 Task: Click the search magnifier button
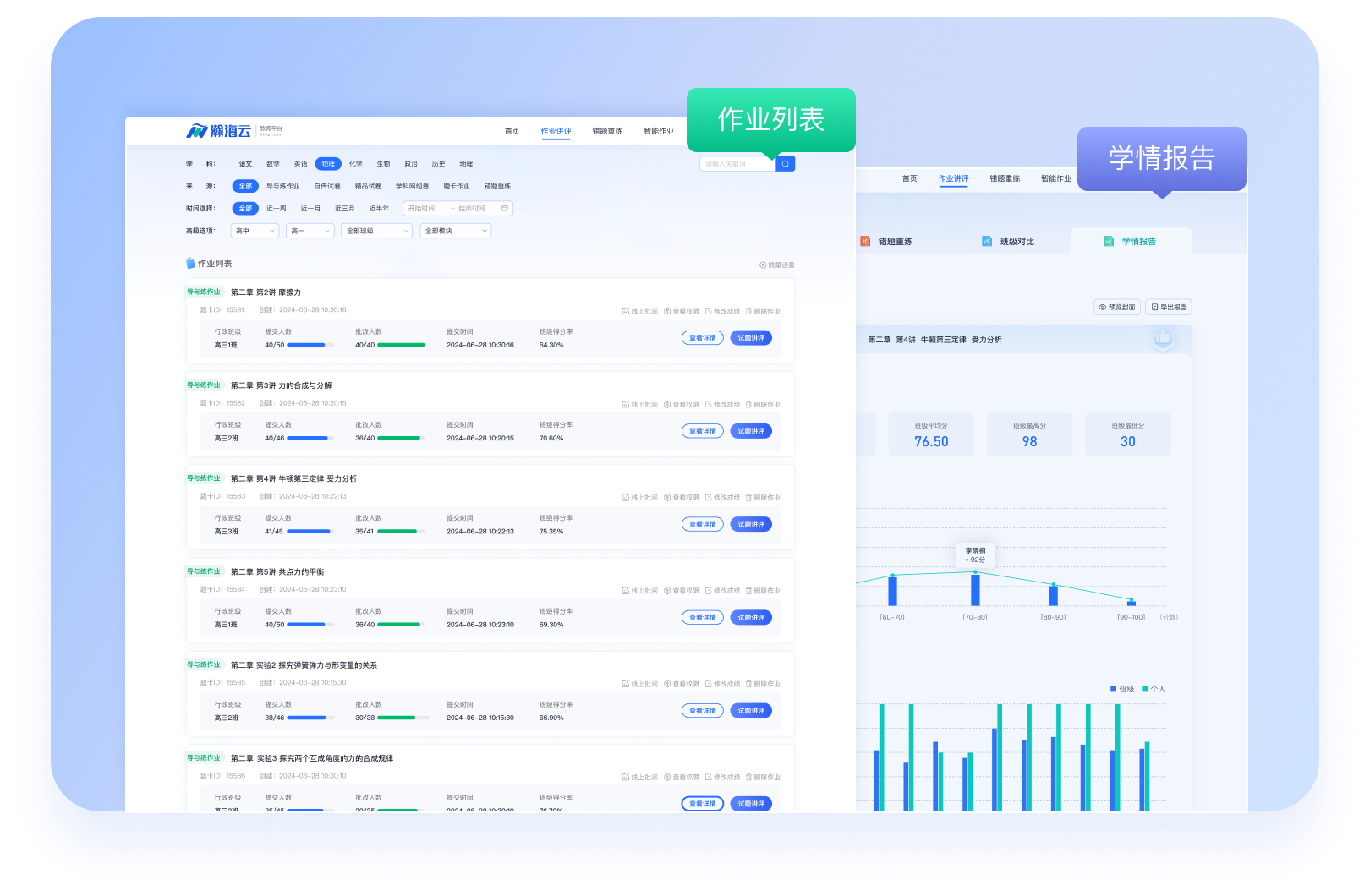coord(786,164)
